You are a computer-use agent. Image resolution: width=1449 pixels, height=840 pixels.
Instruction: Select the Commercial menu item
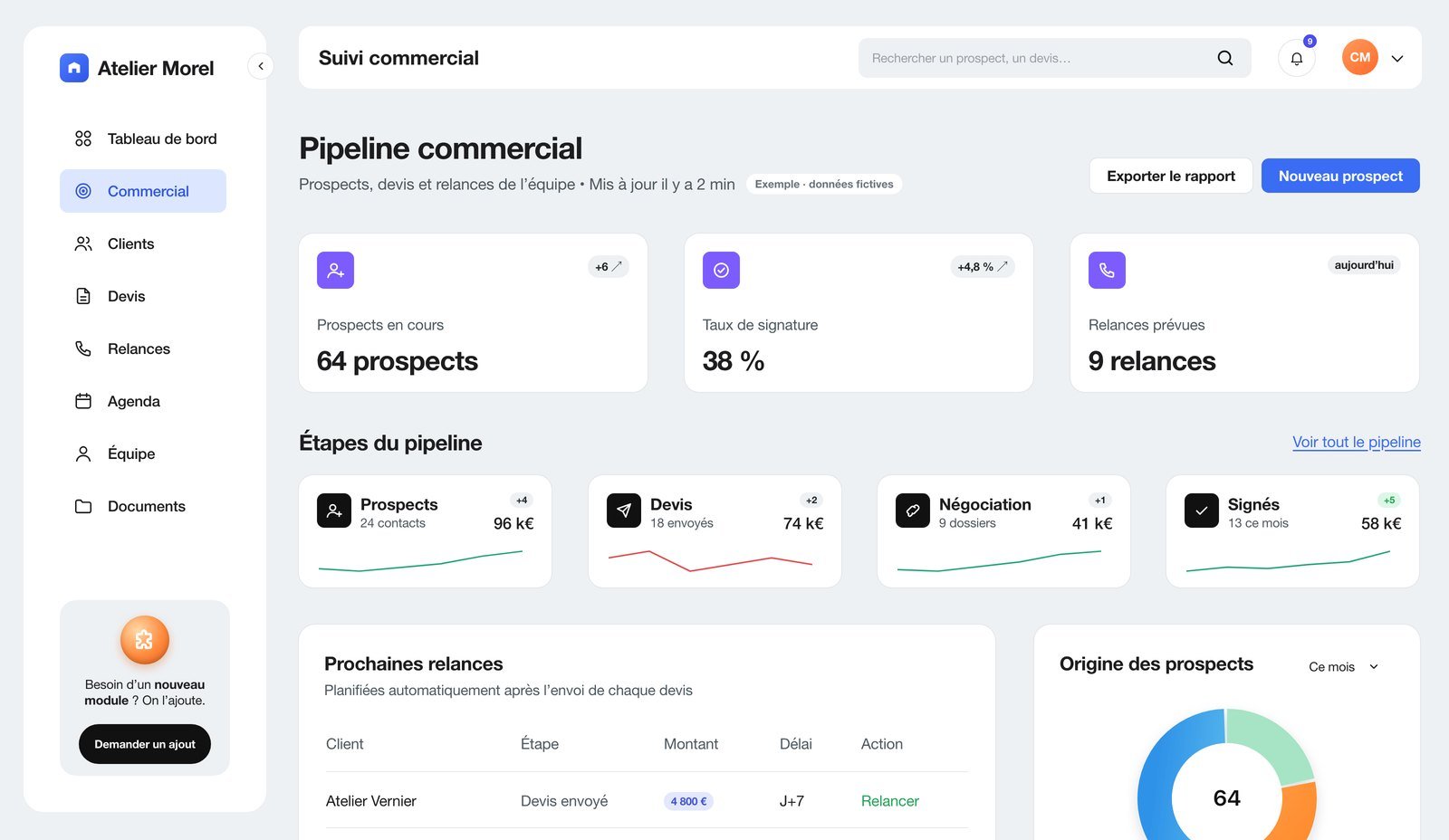click(x=143, y=191)
